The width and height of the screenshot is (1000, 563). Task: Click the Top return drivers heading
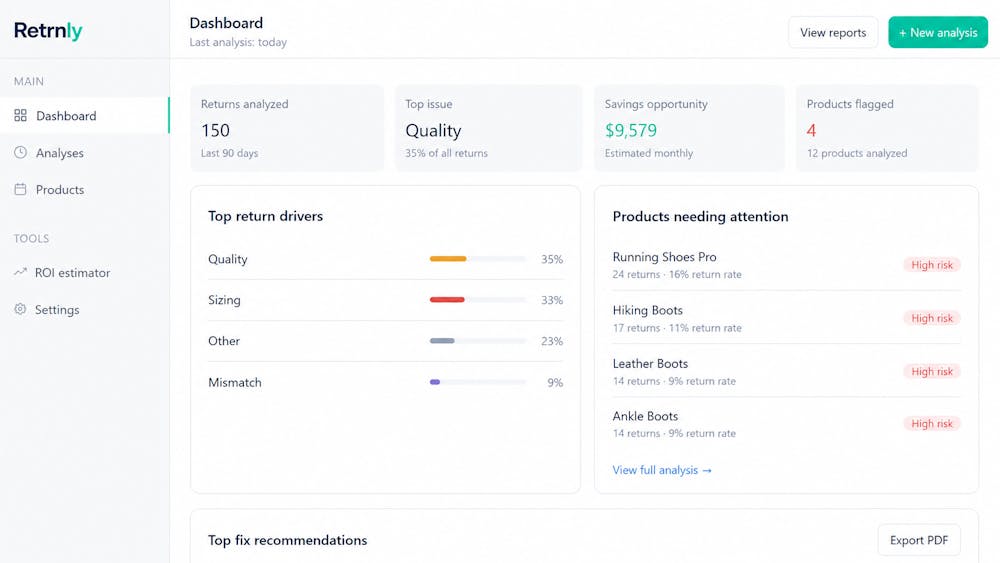point(265,216)
